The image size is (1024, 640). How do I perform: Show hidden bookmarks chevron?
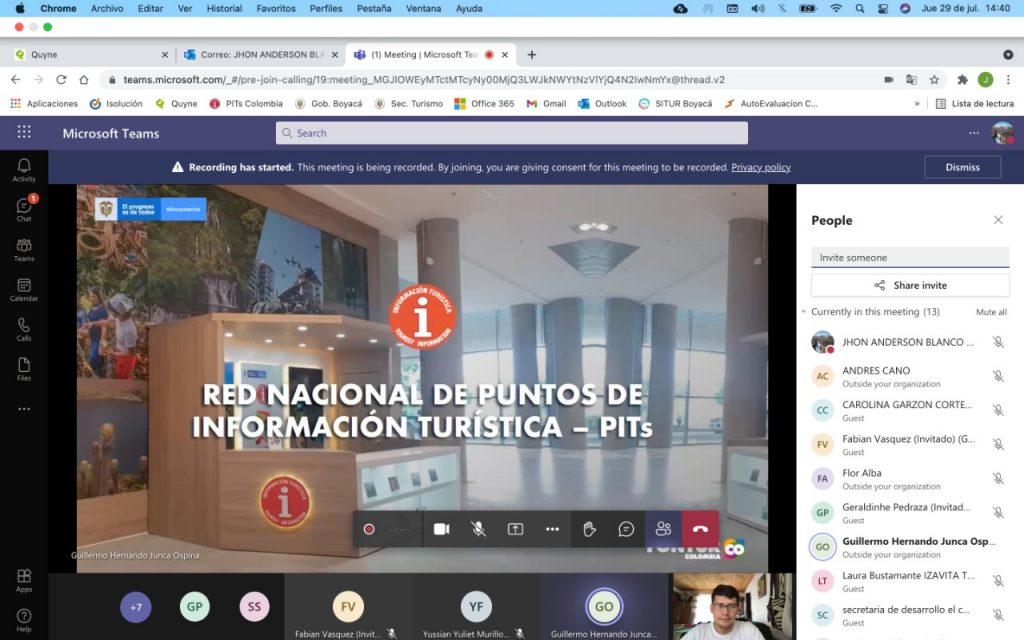tap(917, 103)
